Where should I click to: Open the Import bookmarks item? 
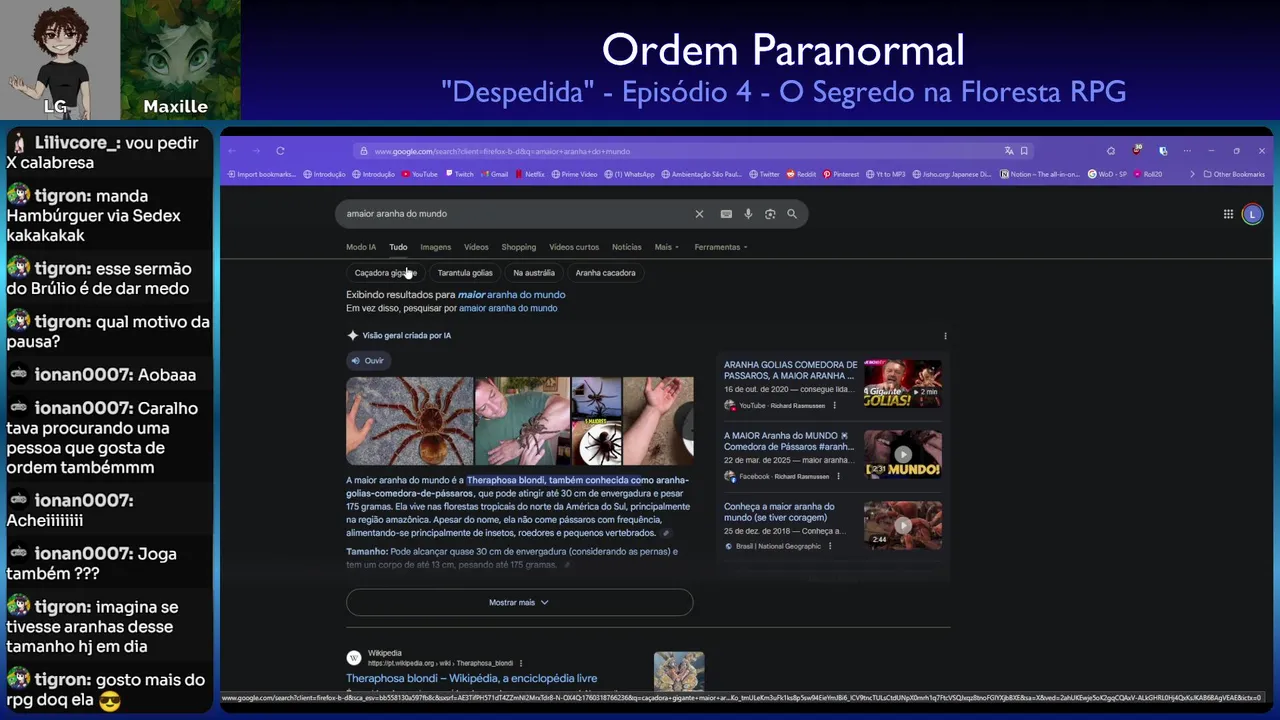pyautogui.click(x=261, y=174)
